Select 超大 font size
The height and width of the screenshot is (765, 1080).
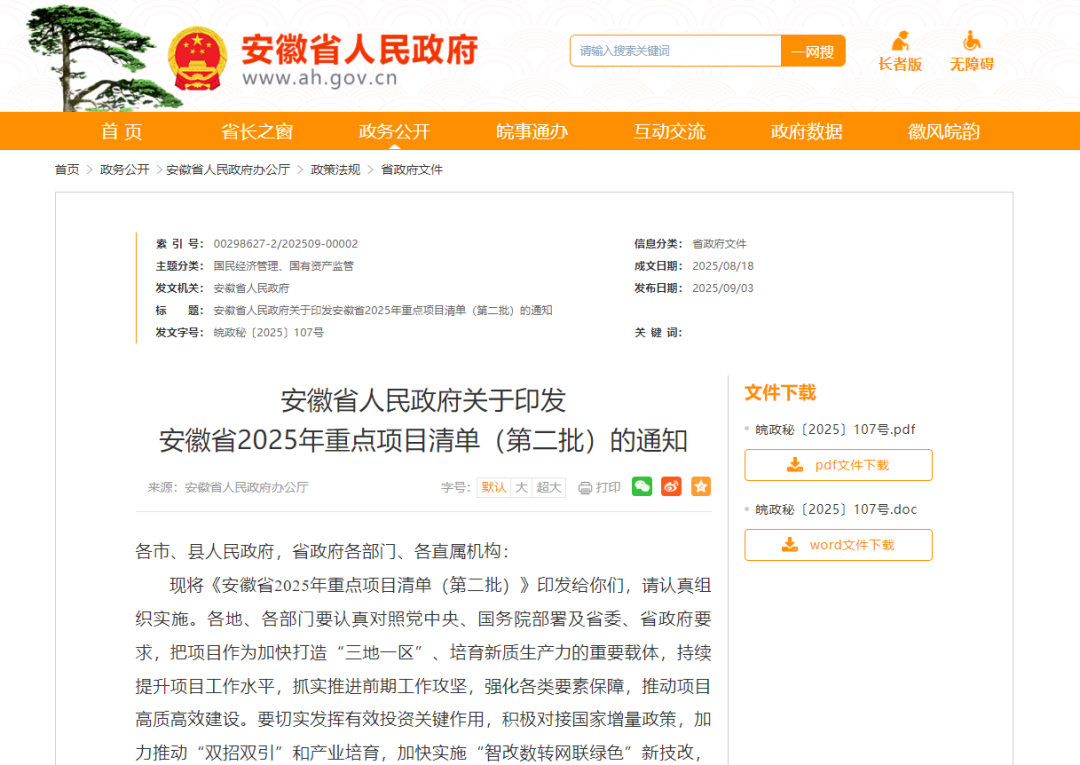pos(549,488)
